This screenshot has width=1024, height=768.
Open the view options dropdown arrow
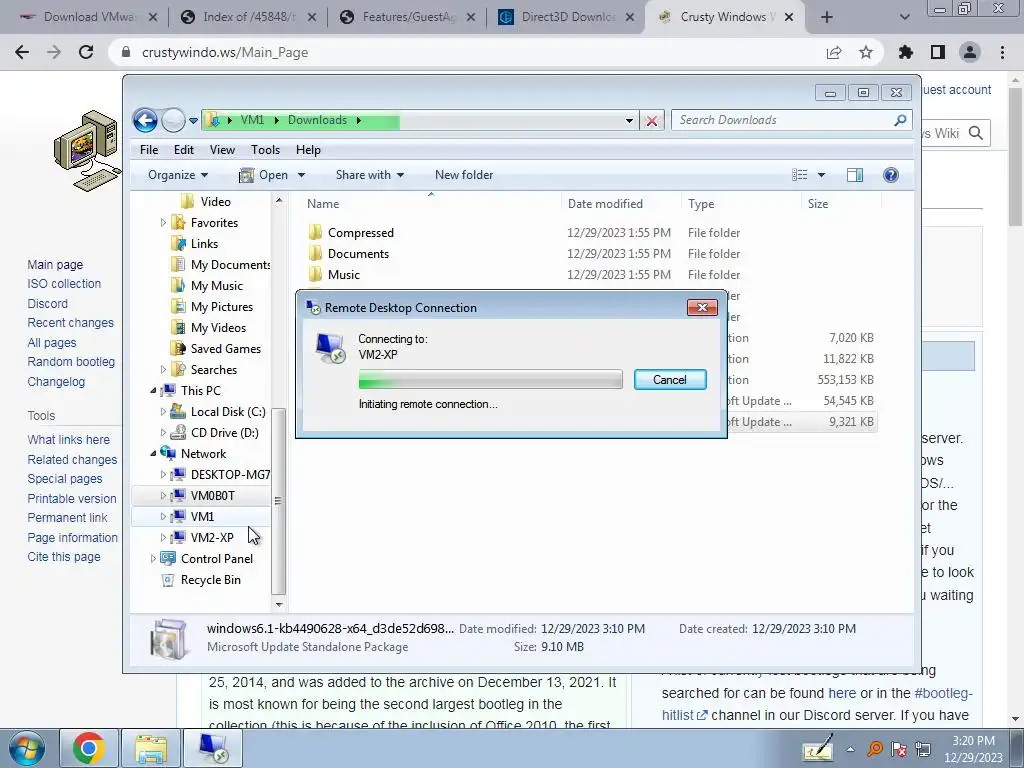822,175
